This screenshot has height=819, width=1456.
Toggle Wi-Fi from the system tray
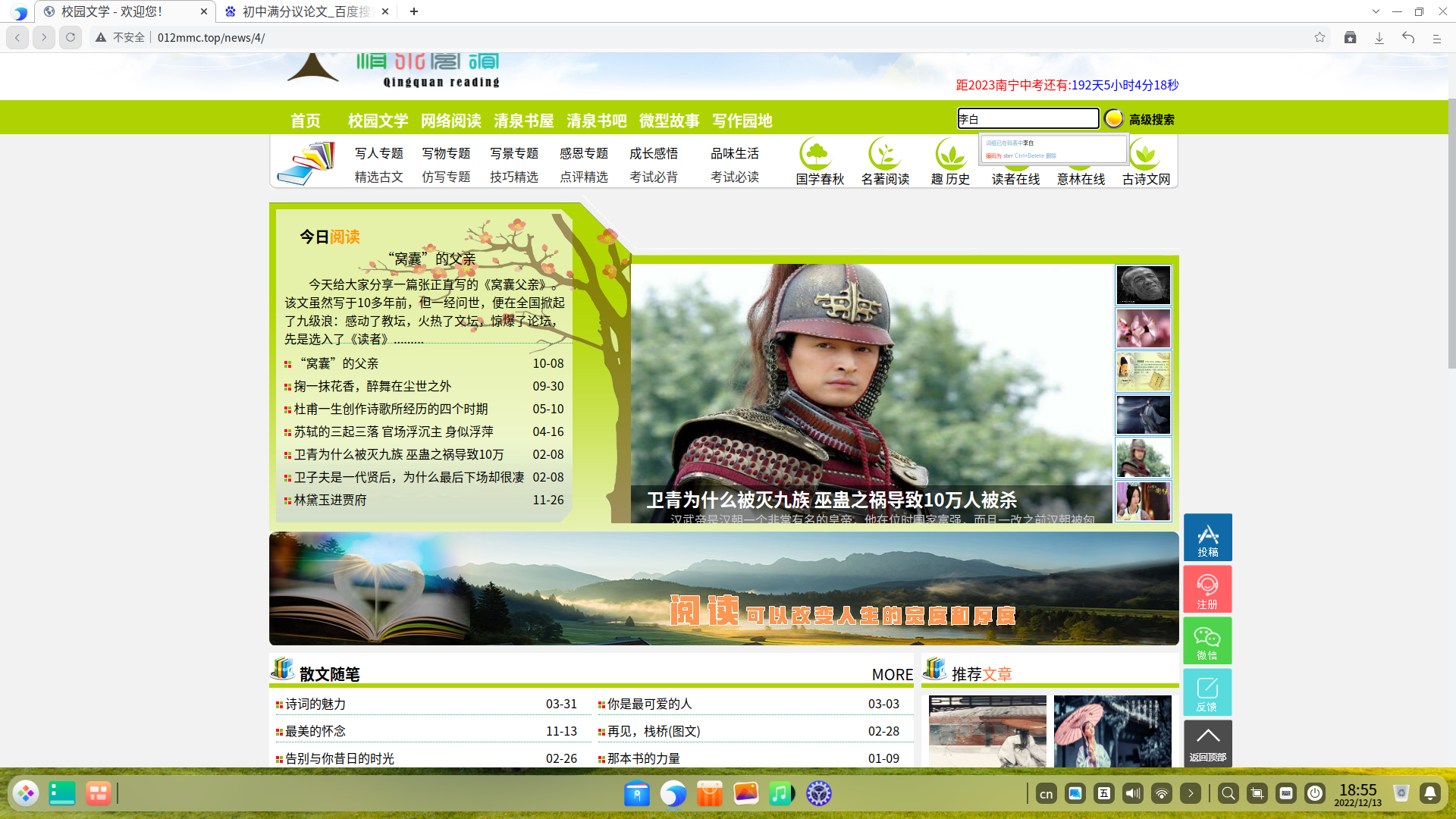coord(1162,793)
